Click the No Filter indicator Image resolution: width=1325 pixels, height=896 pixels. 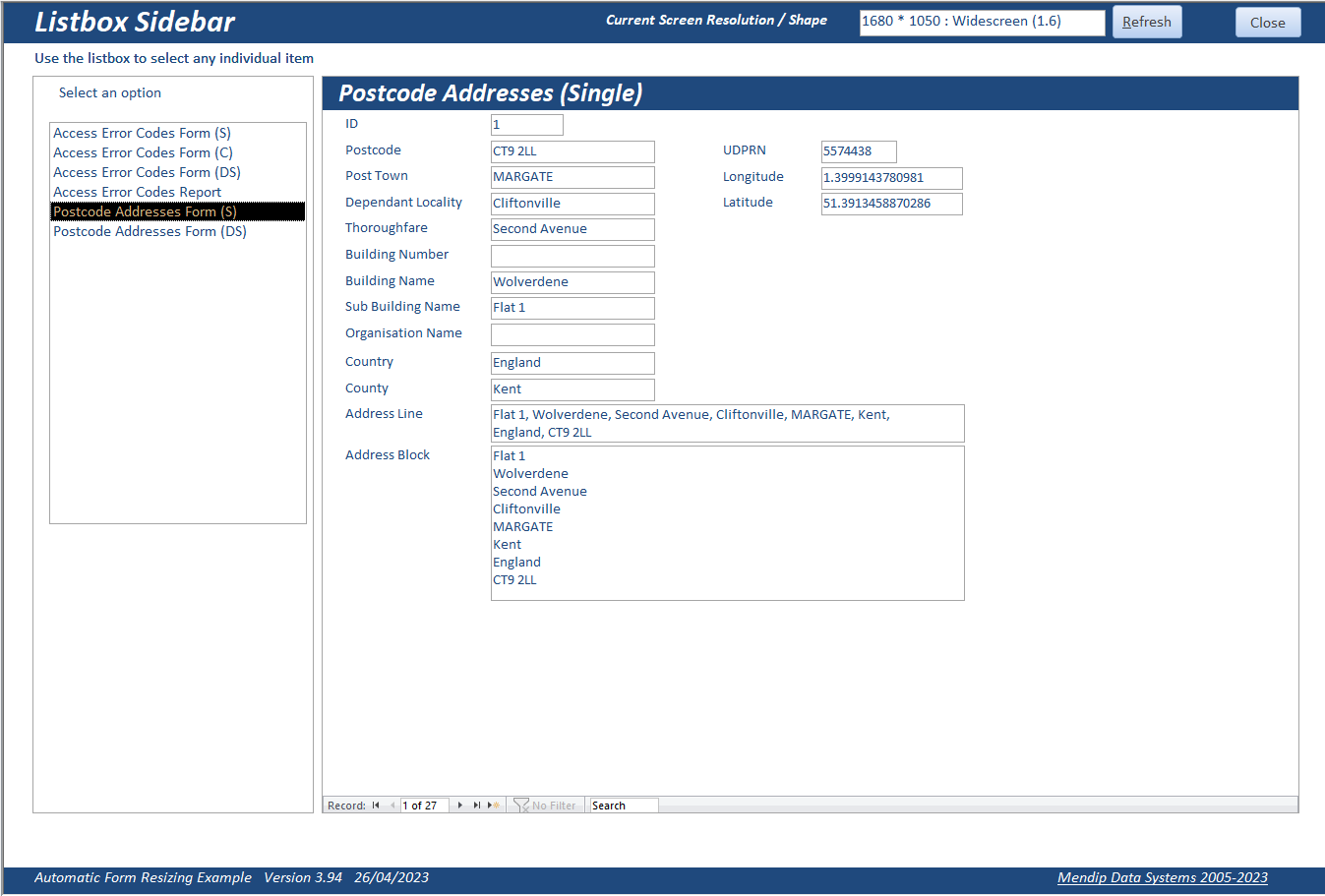546,806
